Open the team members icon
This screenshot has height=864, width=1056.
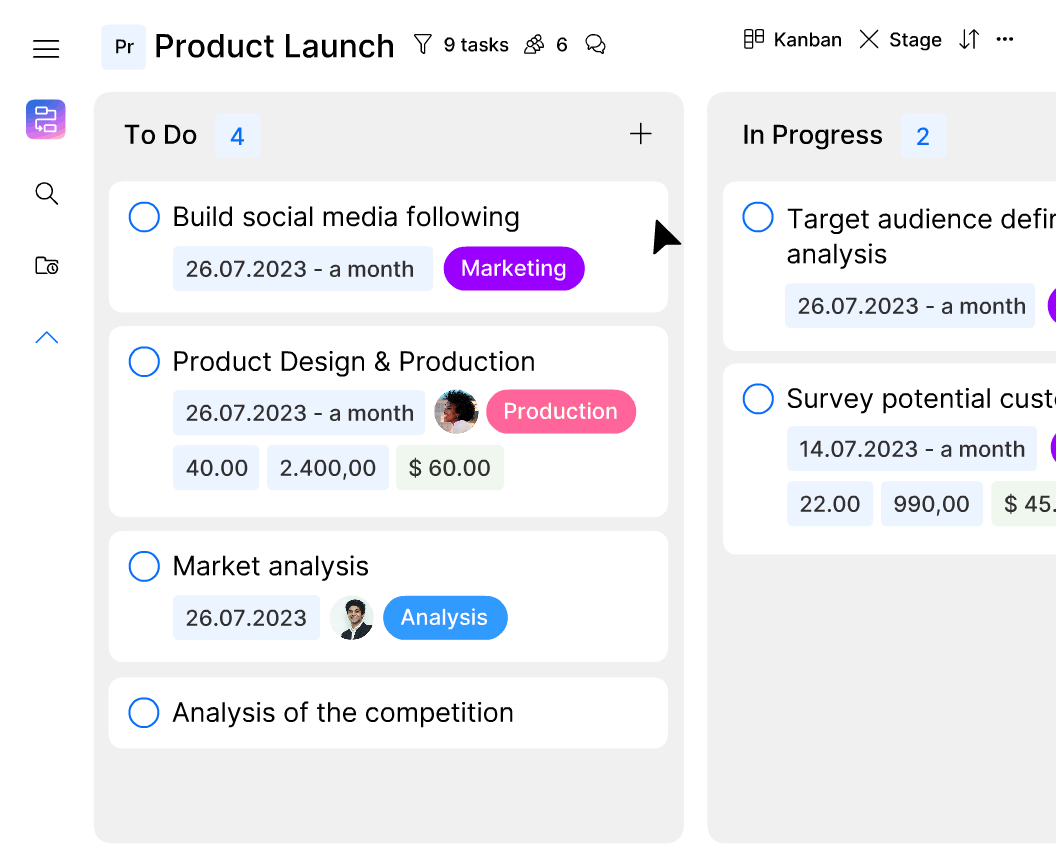534,45
